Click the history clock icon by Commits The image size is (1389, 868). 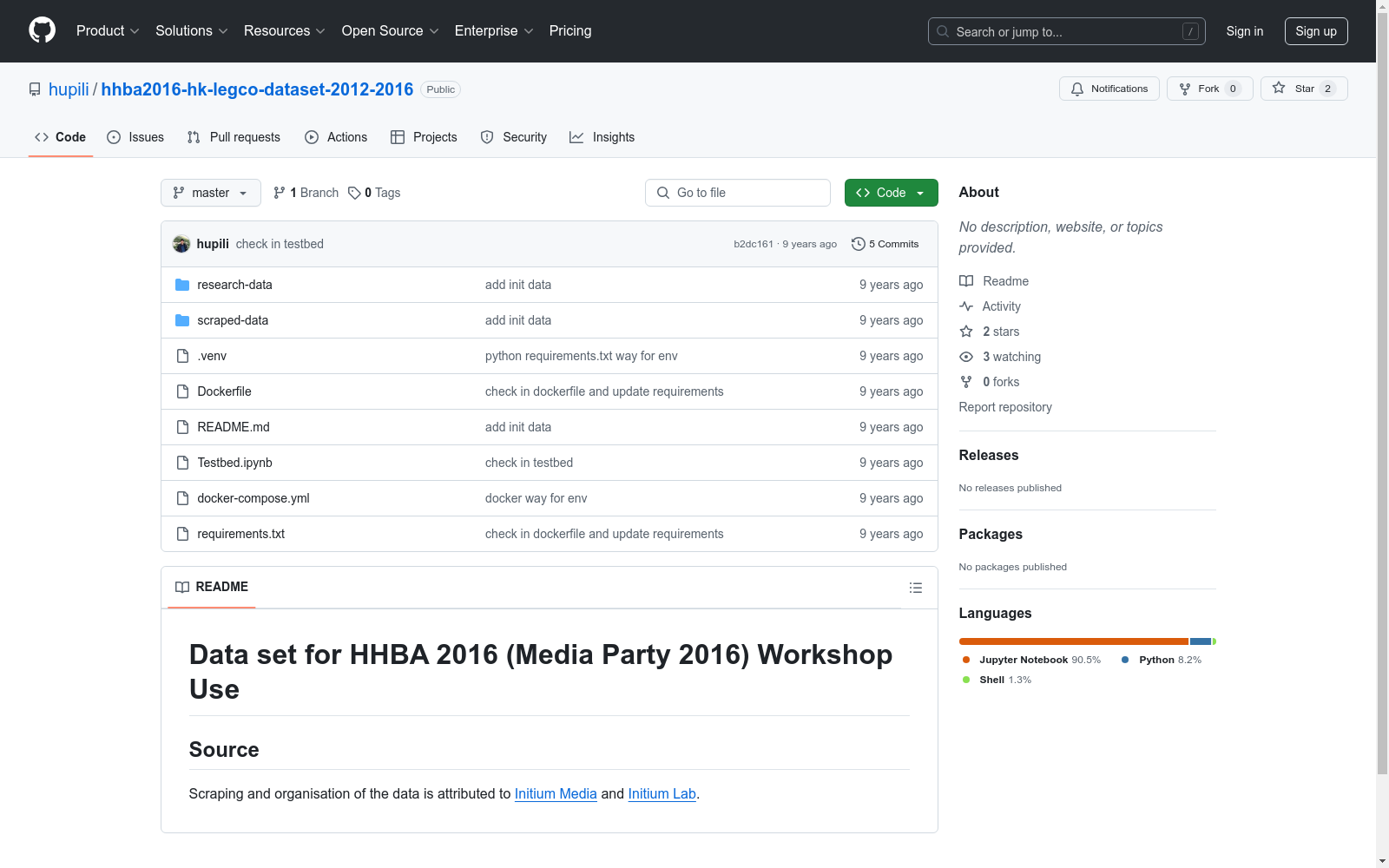coord(859,244)
